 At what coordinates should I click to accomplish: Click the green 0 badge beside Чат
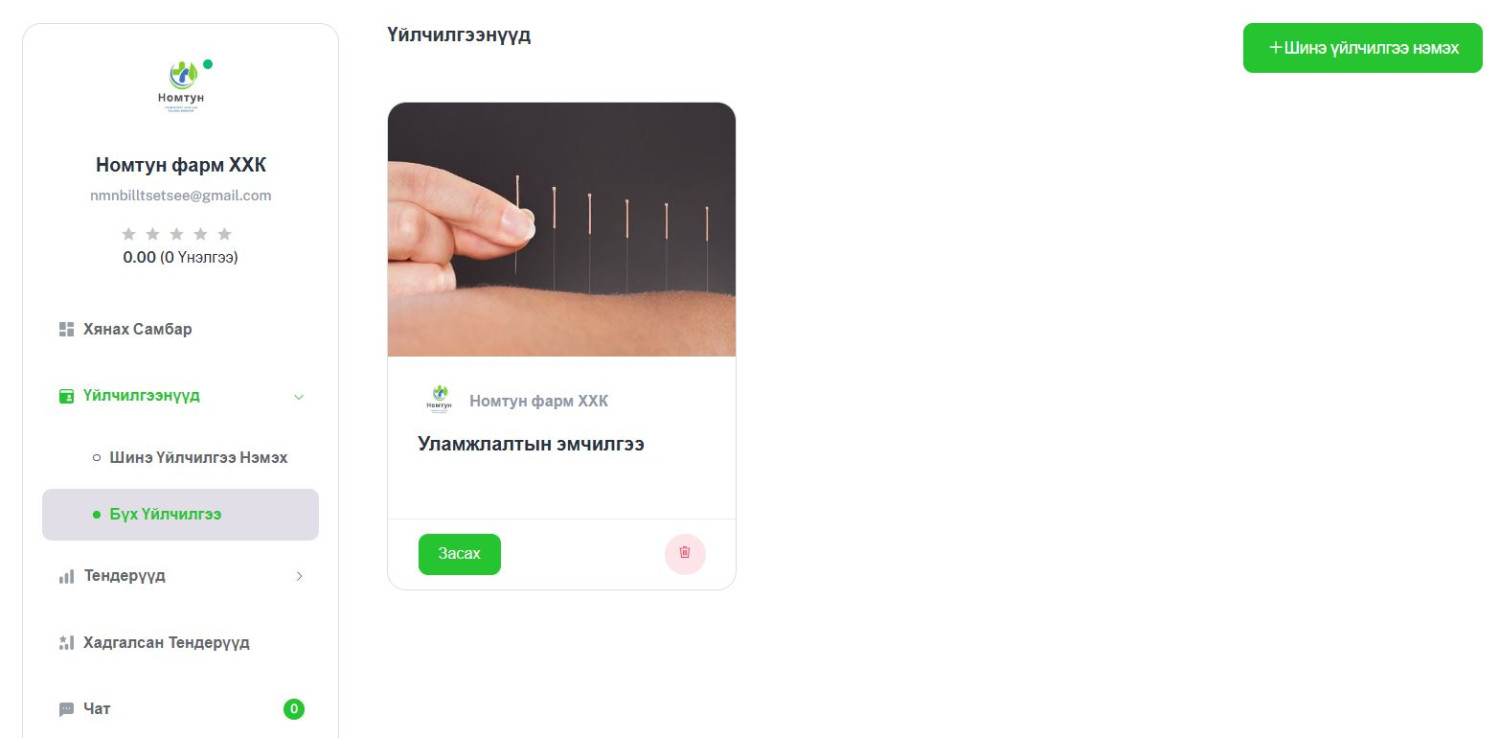click(x=294, y=709)
